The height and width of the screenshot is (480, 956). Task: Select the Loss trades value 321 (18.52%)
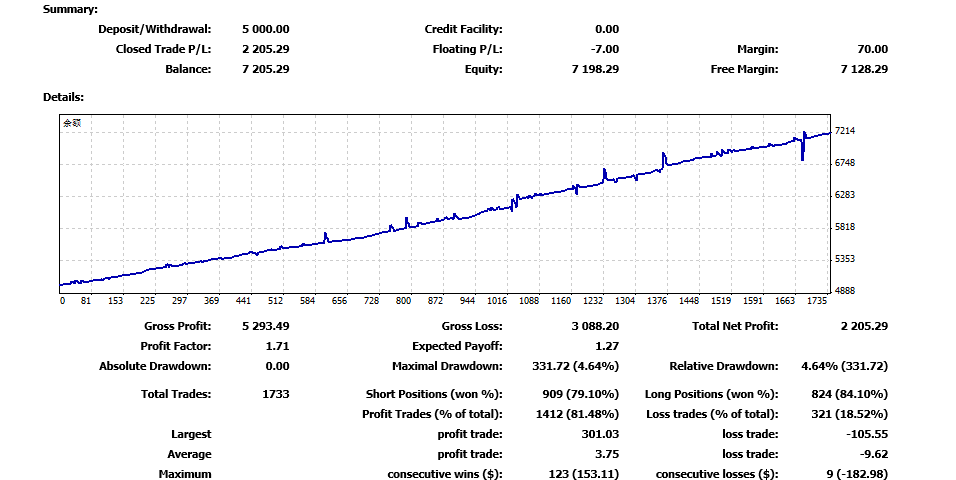tap(849, 415)
